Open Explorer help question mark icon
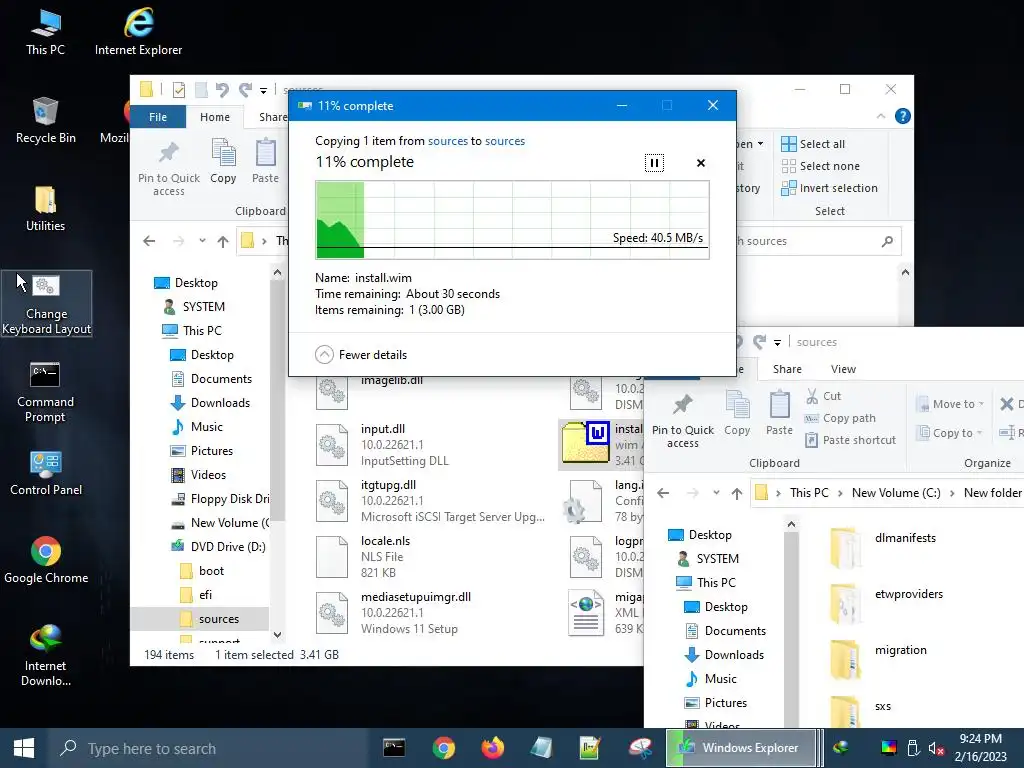 tap(903, 116)
